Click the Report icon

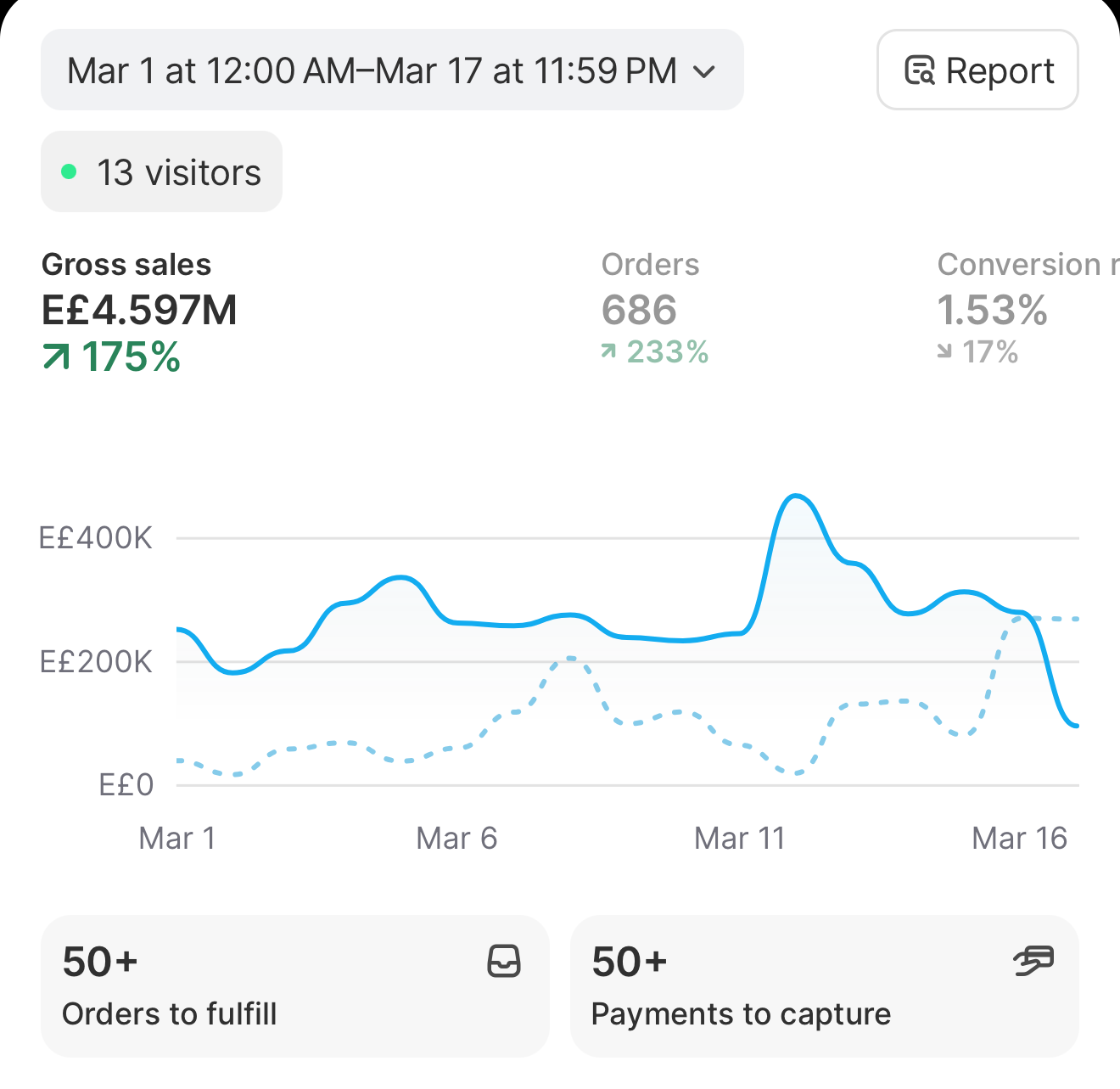[x=920, y=70]
